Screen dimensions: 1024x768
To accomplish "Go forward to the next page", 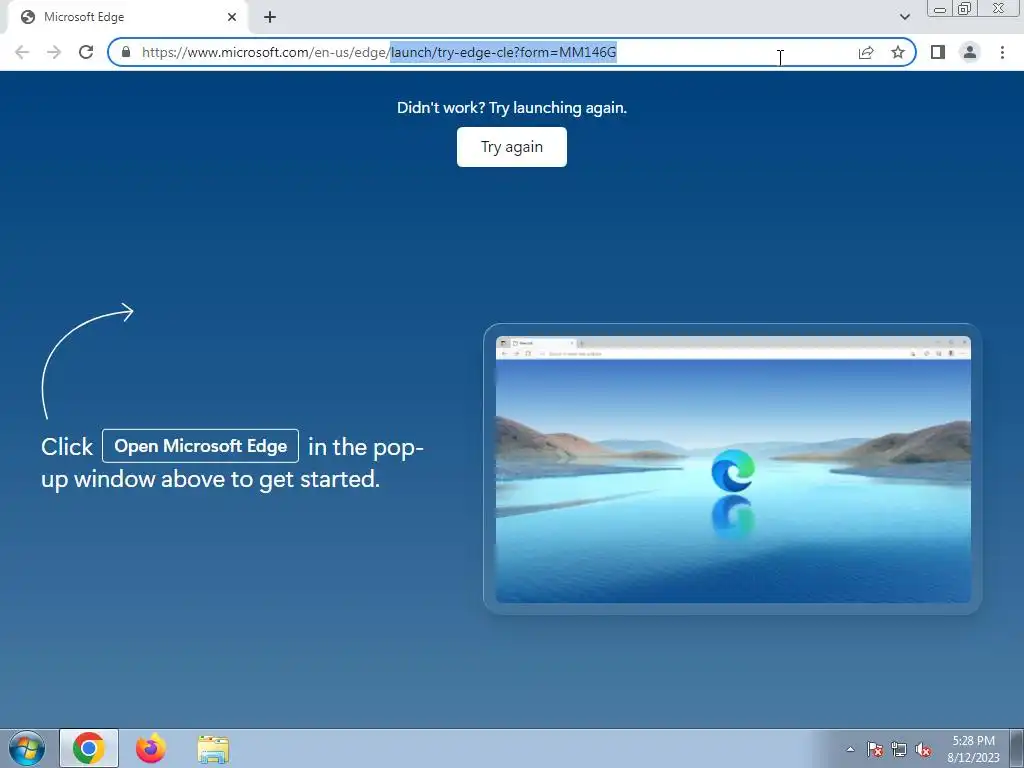I will 54,52.
